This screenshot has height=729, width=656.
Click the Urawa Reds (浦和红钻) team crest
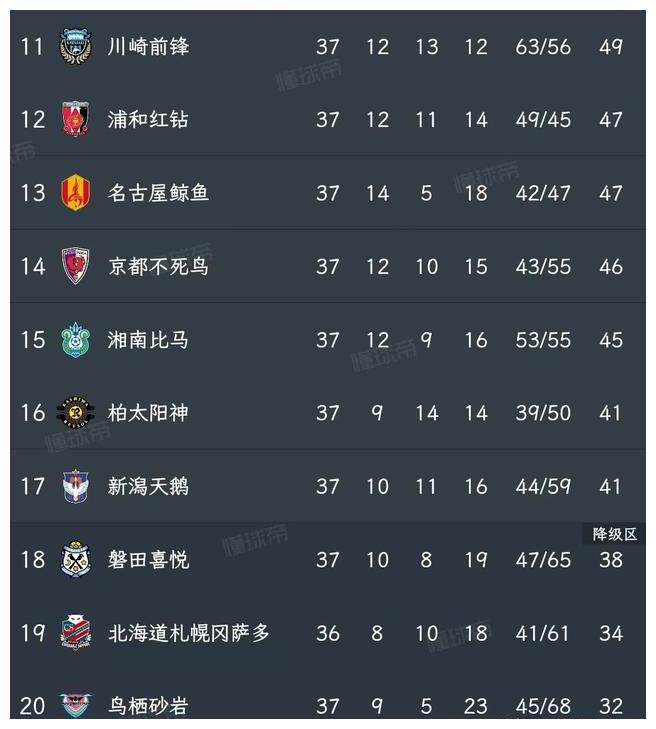[x=75, y=119]
